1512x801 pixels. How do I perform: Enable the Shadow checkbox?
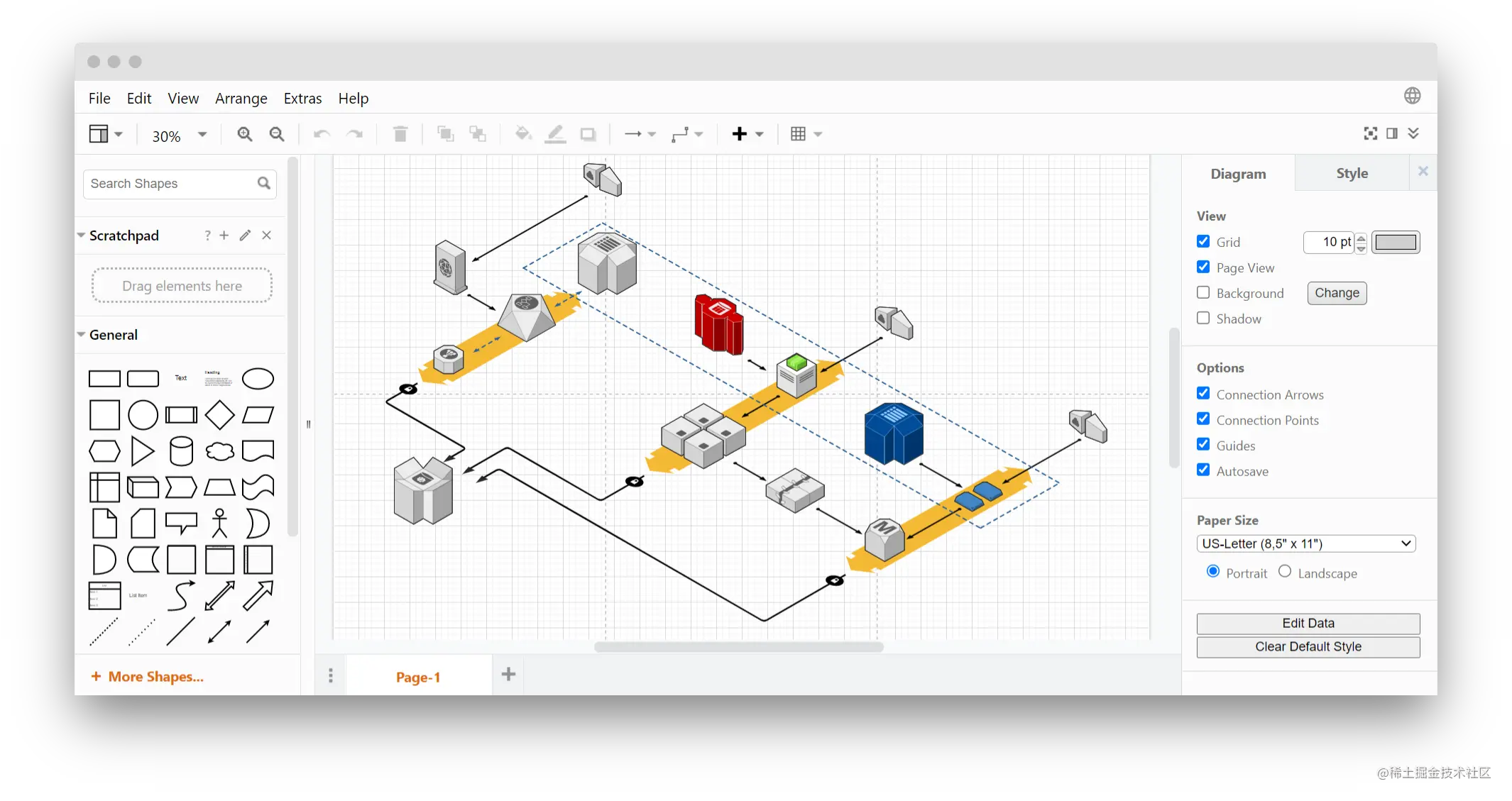click(x=1203, y=318)
